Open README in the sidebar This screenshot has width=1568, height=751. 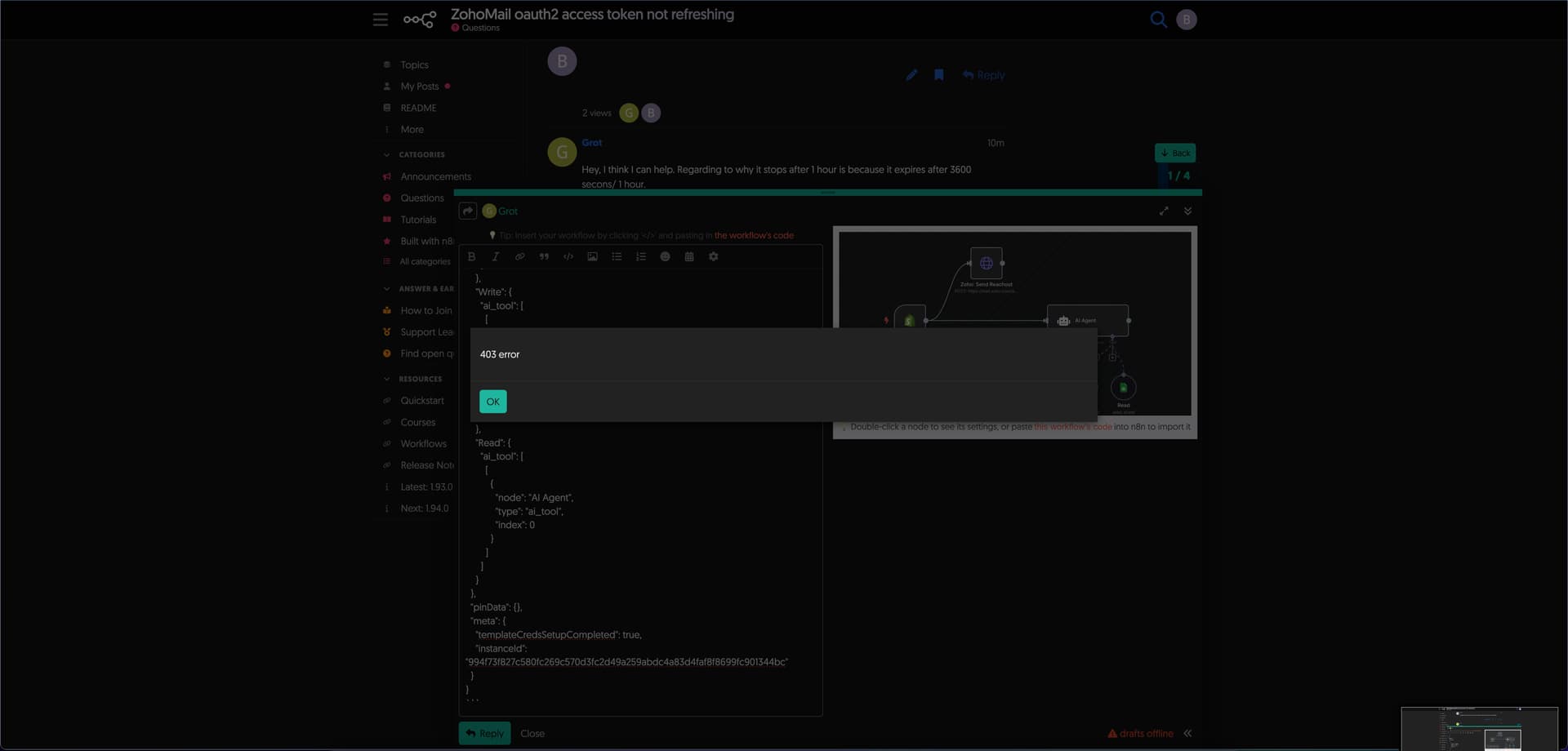click(x=418, y=108)
